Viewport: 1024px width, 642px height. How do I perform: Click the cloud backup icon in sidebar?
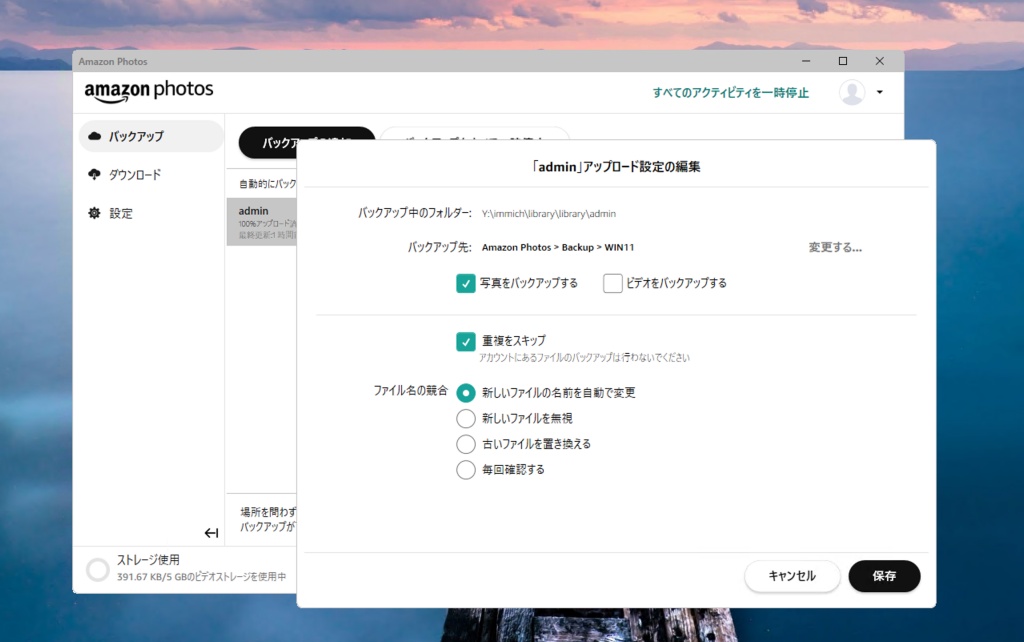pos(95,136)
